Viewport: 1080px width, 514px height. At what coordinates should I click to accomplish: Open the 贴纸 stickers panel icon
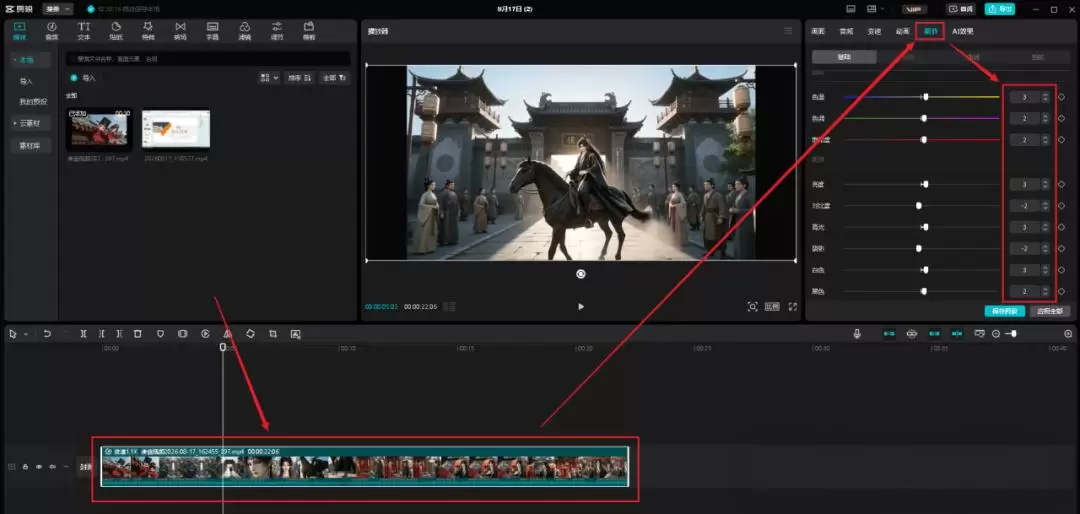click(116, 30)
